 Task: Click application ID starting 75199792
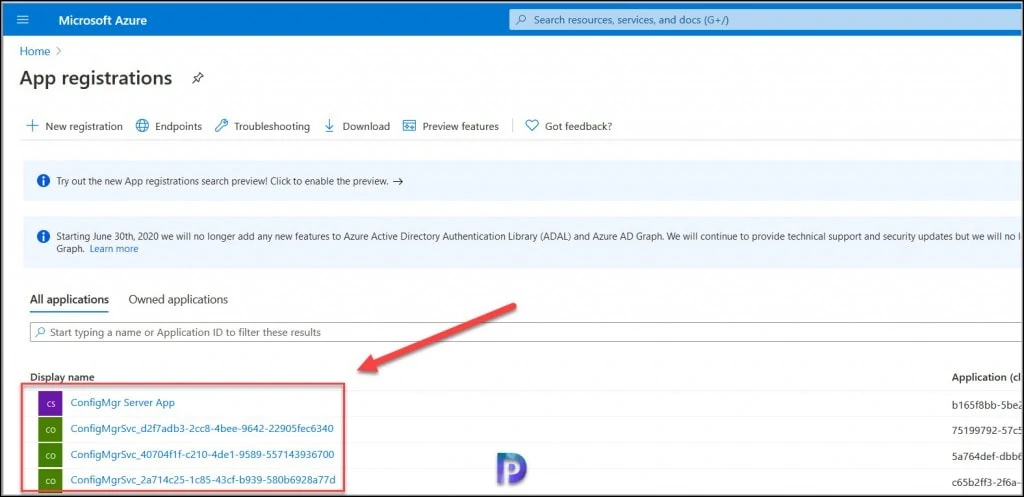coord(987,430)
